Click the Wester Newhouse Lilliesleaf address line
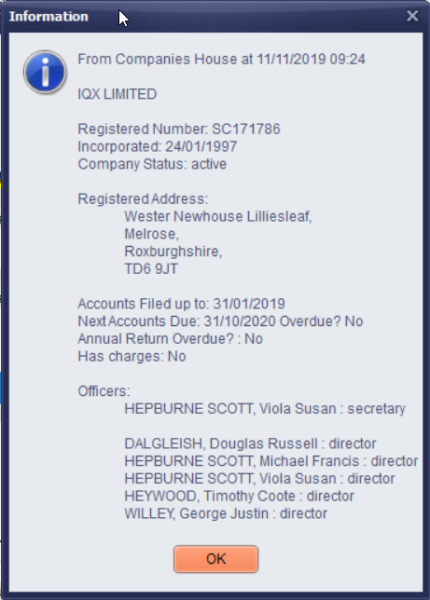 (218, 217)
